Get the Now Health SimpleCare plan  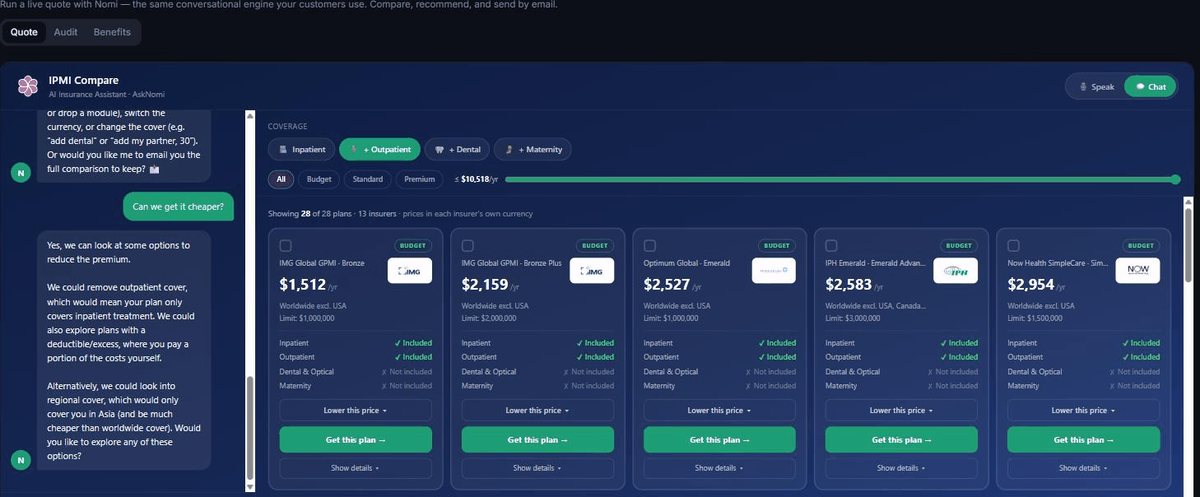tap(1084, 439)
